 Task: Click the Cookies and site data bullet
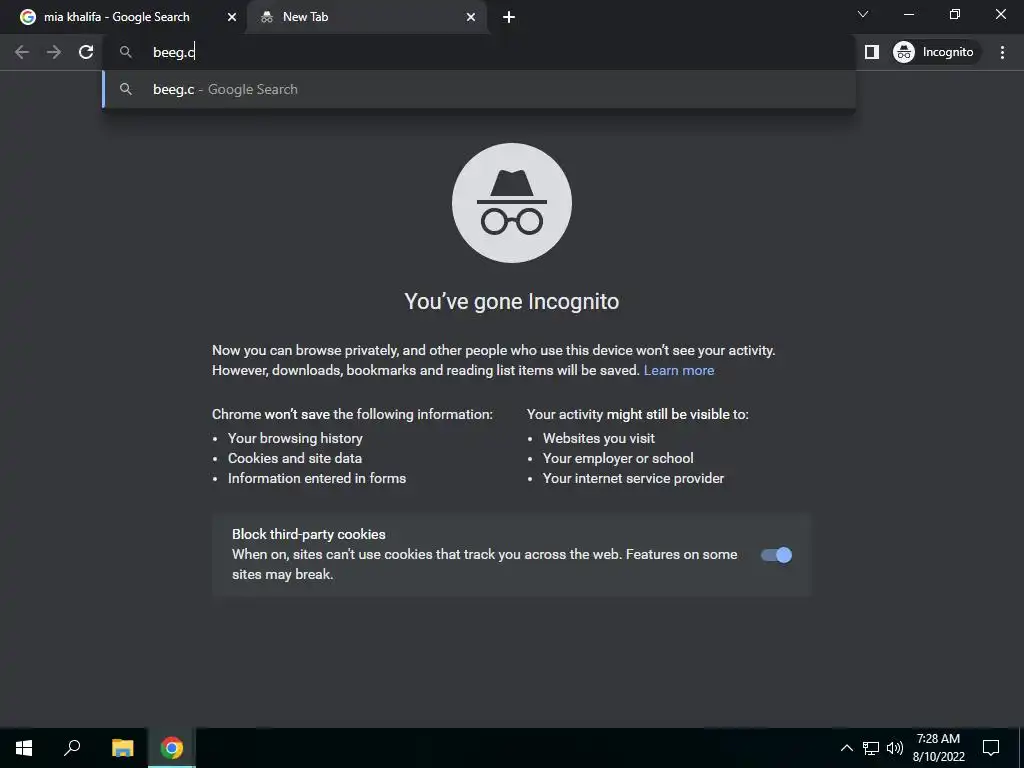click(295, 458)
